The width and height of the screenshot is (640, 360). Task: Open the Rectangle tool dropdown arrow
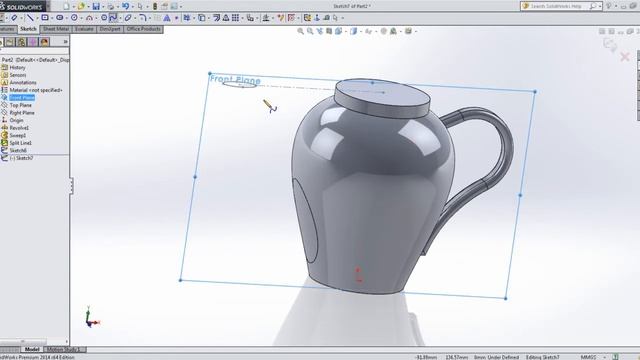point(52,18)
